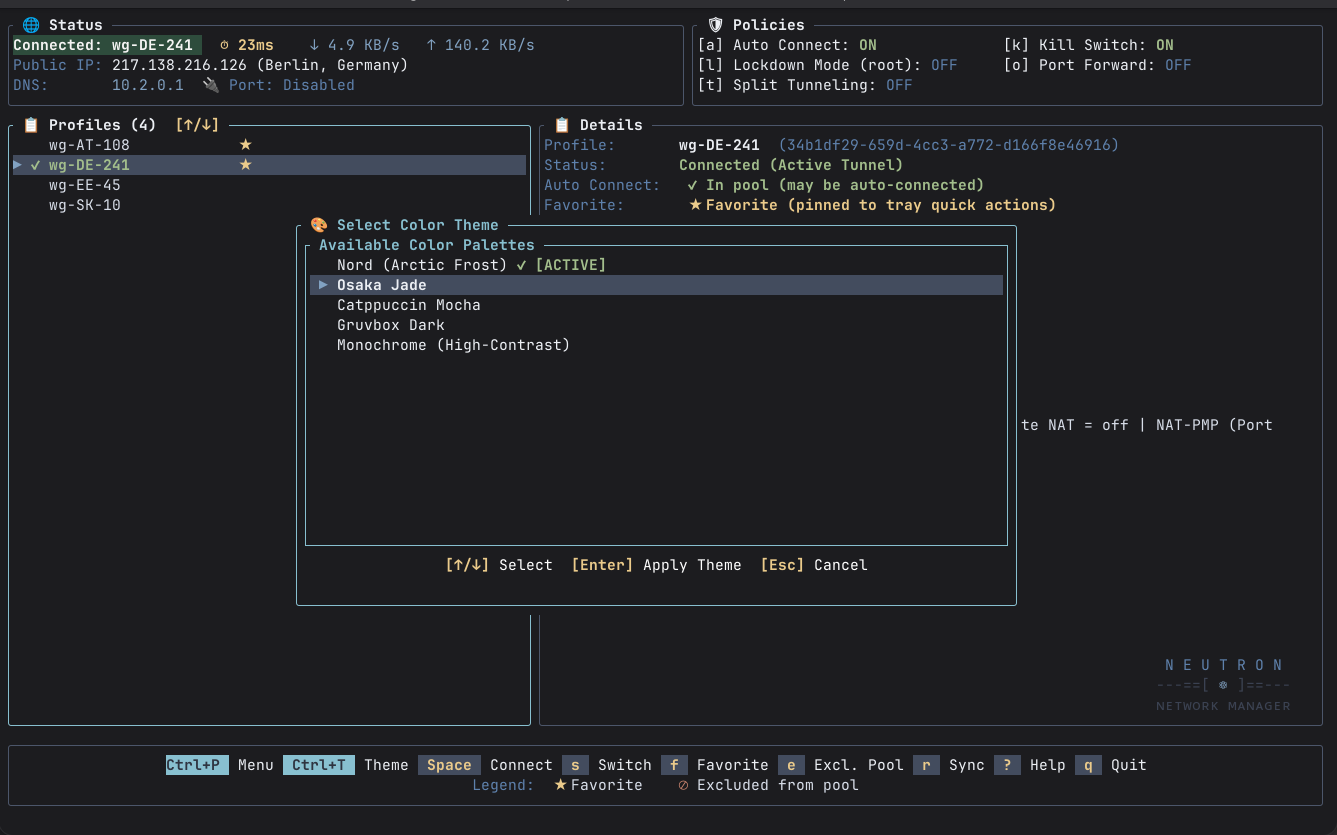The height and width of the screenshot is (835, 1337).
Task: Click the clock icon beside 23ms latency
Action: [224, 45]
